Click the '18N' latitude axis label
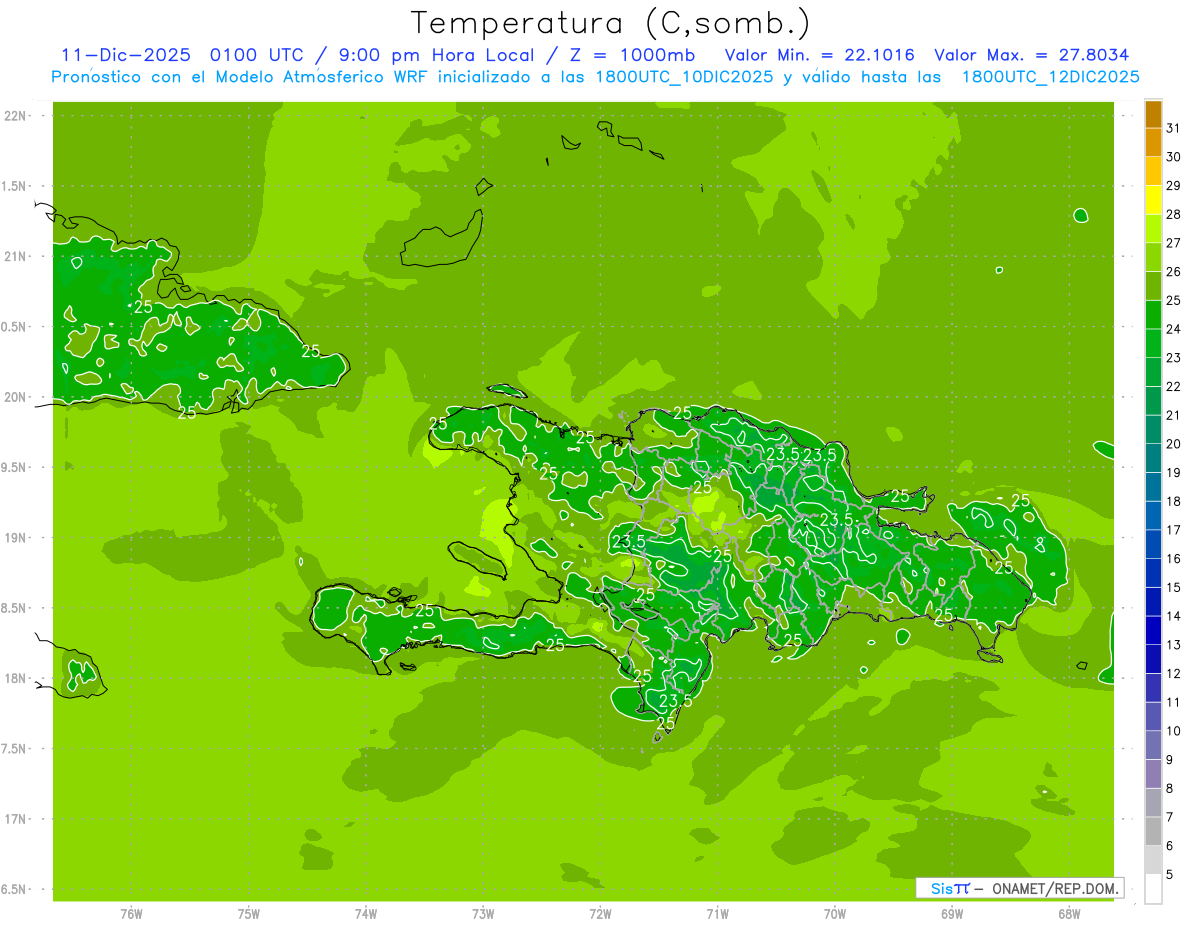 point(16,678)
